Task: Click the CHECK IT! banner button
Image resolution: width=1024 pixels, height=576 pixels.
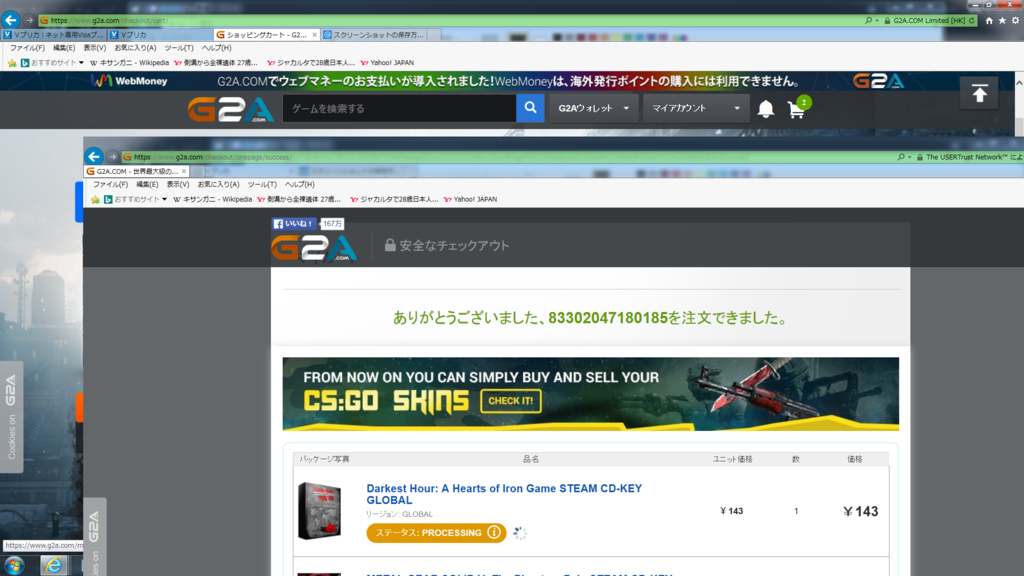Action: [x=511, y=400]
